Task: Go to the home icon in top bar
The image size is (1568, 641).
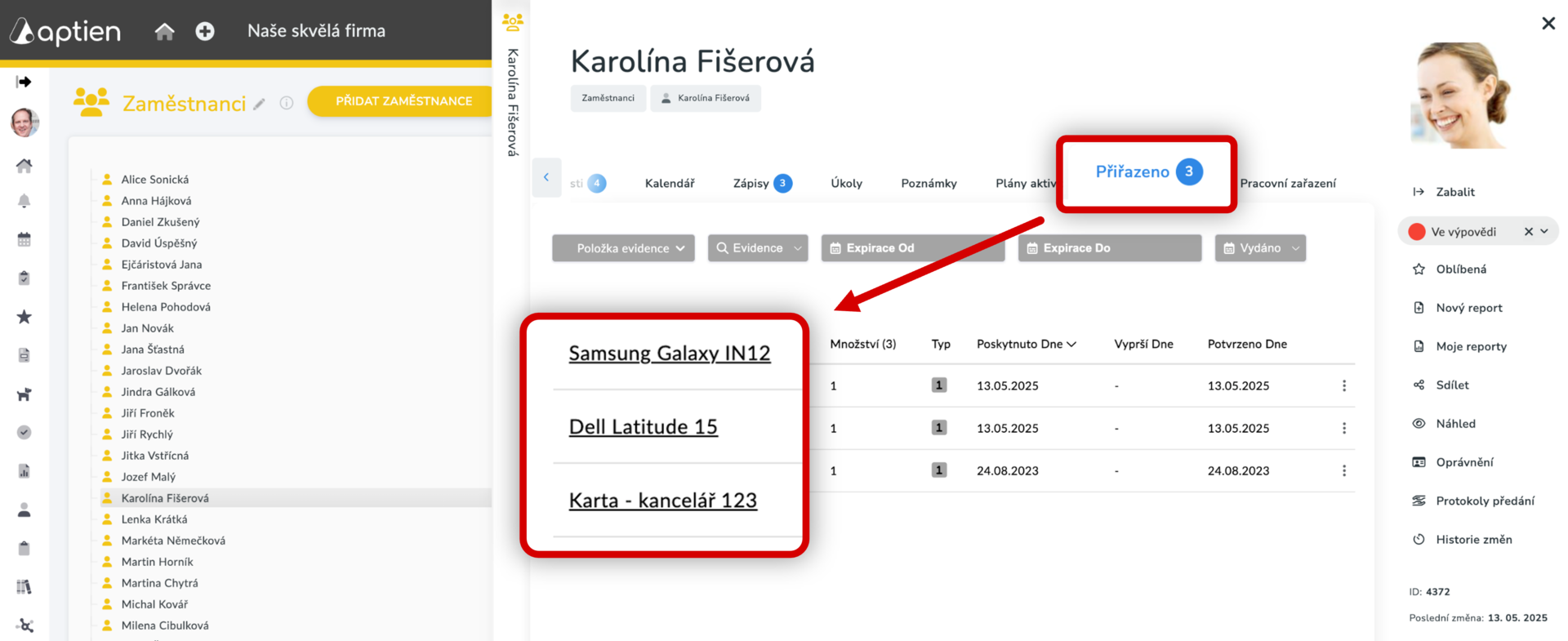Action: (x=165, y=31)
